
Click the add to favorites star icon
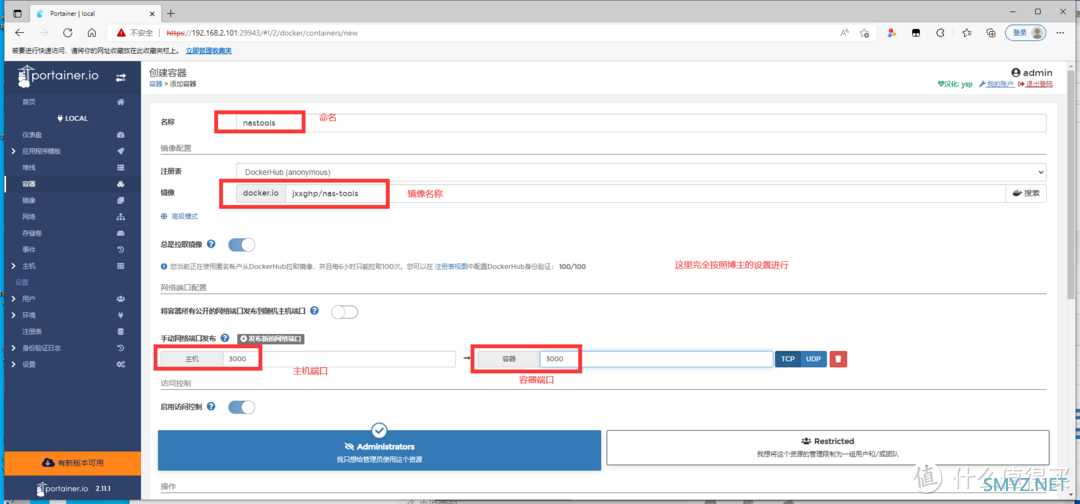[x=864, y=32]
